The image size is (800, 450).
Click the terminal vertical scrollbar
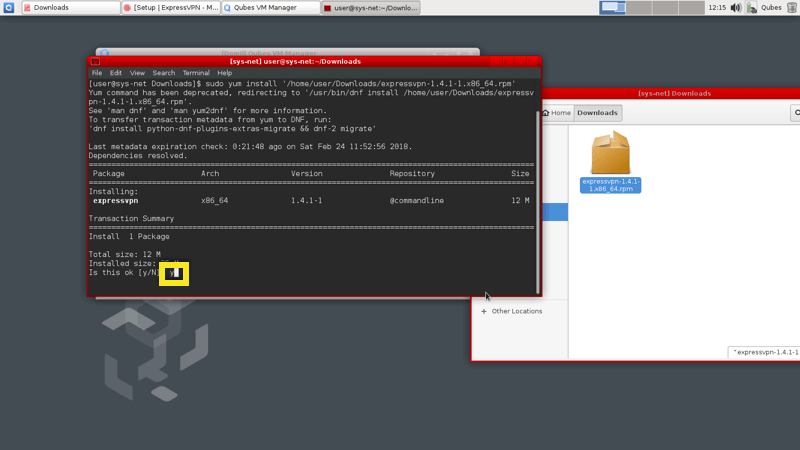click(x=537, y=202)
